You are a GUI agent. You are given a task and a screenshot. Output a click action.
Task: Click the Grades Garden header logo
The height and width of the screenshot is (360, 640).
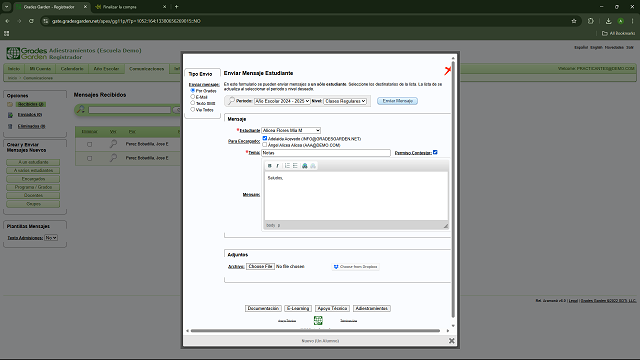[x=27, y=53]
